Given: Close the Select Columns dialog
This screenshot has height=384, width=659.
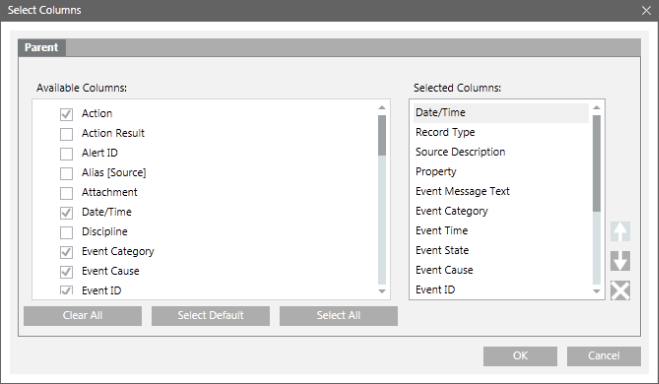Looking at the screenshot, I should tap(646, 11).
